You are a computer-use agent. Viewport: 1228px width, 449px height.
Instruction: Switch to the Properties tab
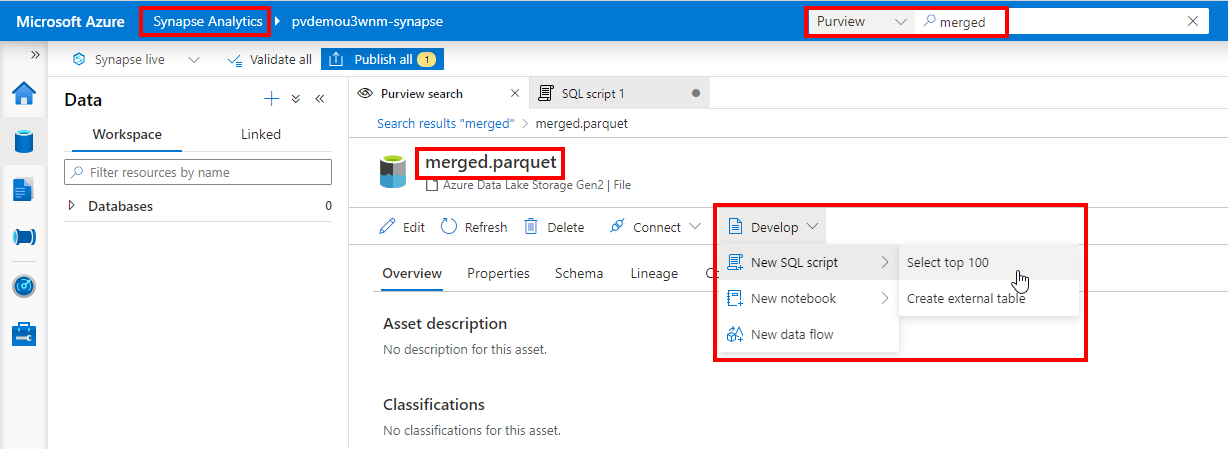(x=498, y=273)
